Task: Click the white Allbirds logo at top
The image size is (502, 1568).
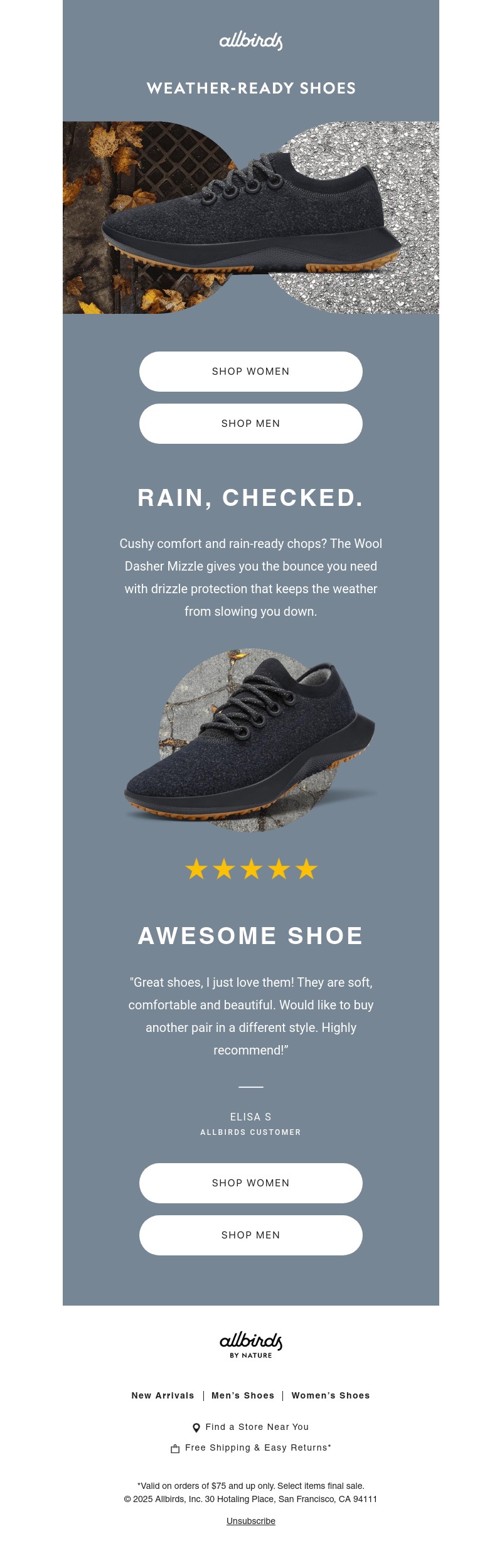Action: [251, 41]
